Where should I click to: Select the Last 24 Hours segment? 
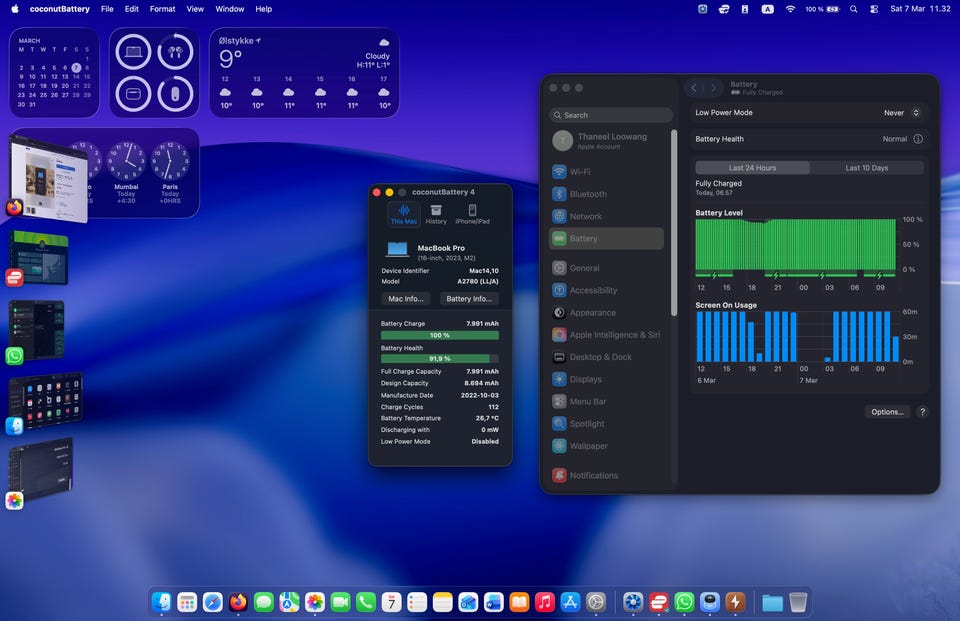click(x=752, y=168)
